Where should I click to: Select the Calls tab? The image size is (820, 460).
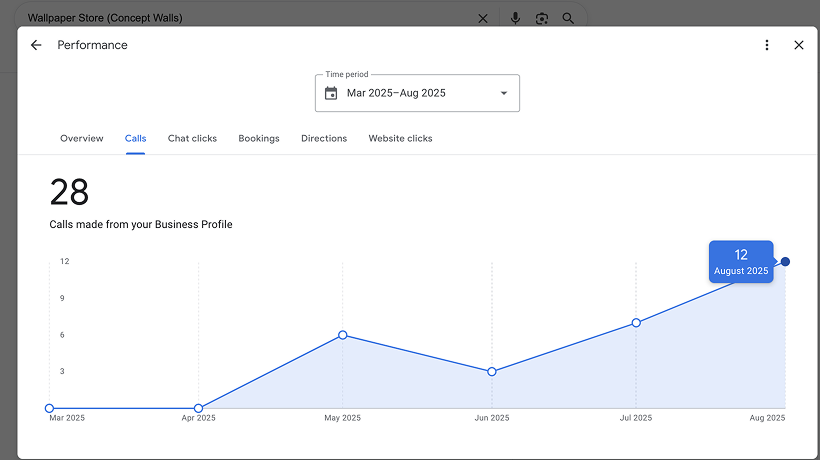point(135,138)
